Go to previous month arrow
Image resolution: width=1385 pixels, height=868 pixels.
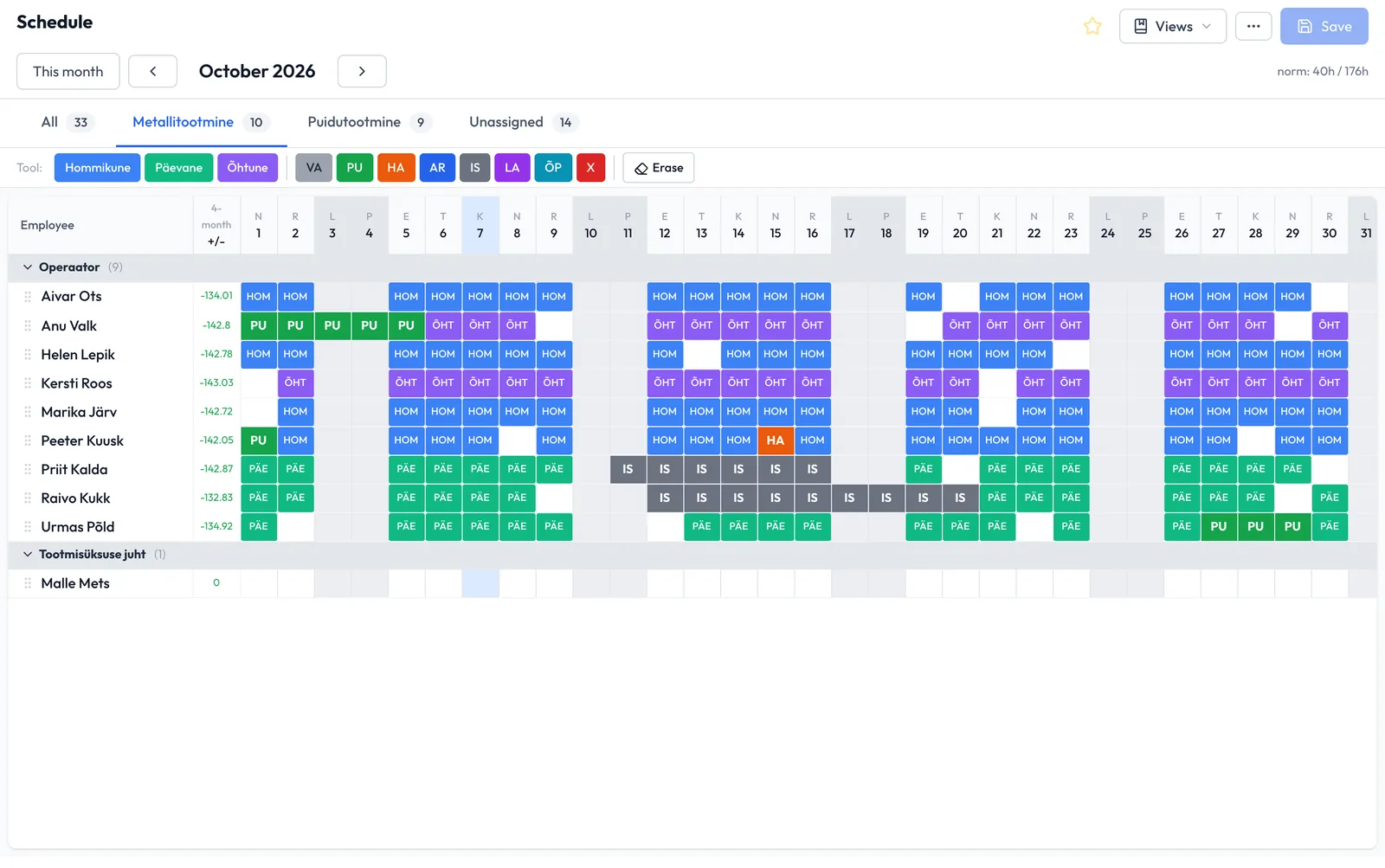[x=152, y=72]
